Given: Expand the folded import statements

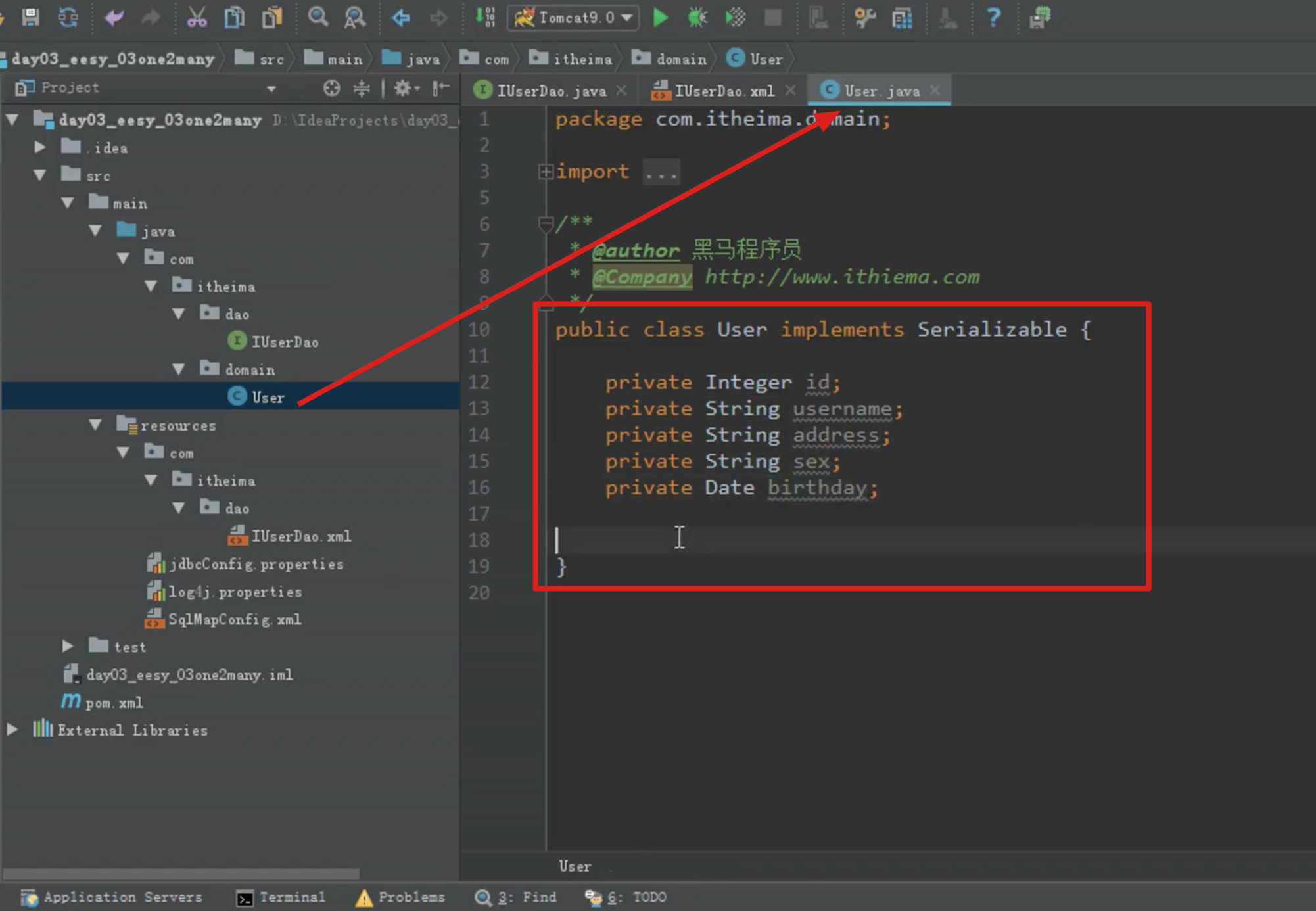Looking at the screenshot, I should [x=545, y=172].
